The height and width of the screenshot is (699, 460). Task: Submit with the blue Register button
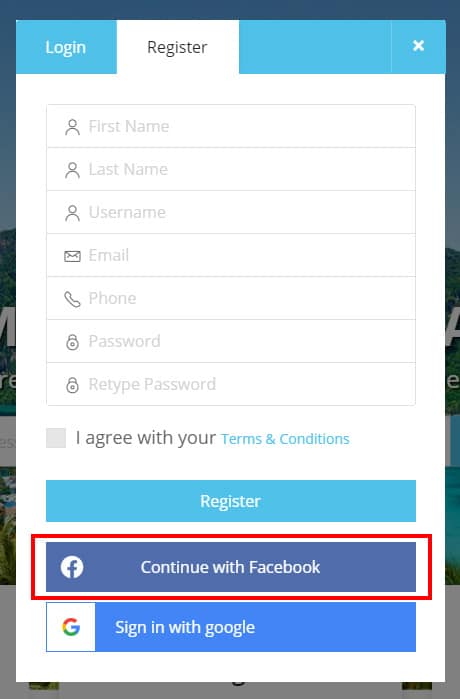231,501
